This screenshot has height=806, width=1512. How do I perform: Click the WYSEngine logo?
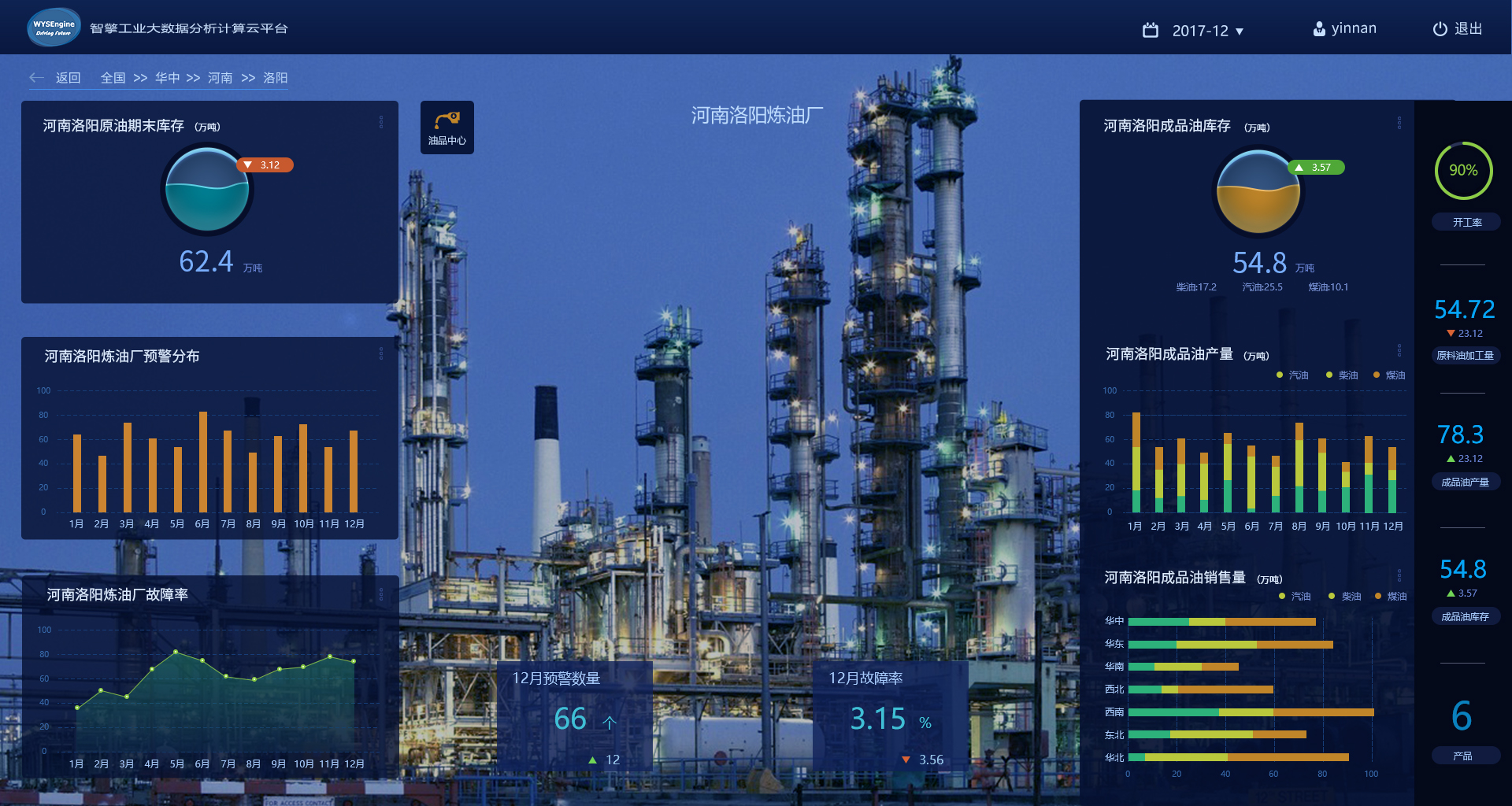click(x=54, y=28)
